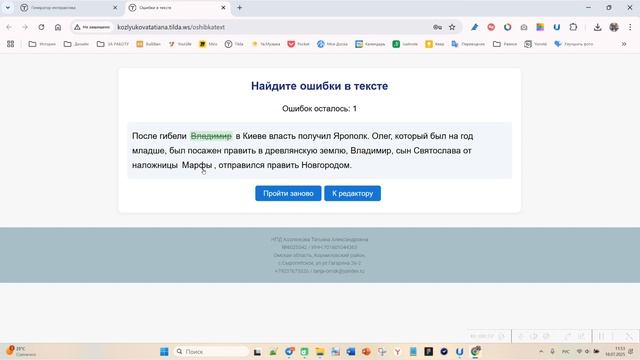Go back using the back arrow
The height and width of the screenshot is (360, 640).
point(9,27)
